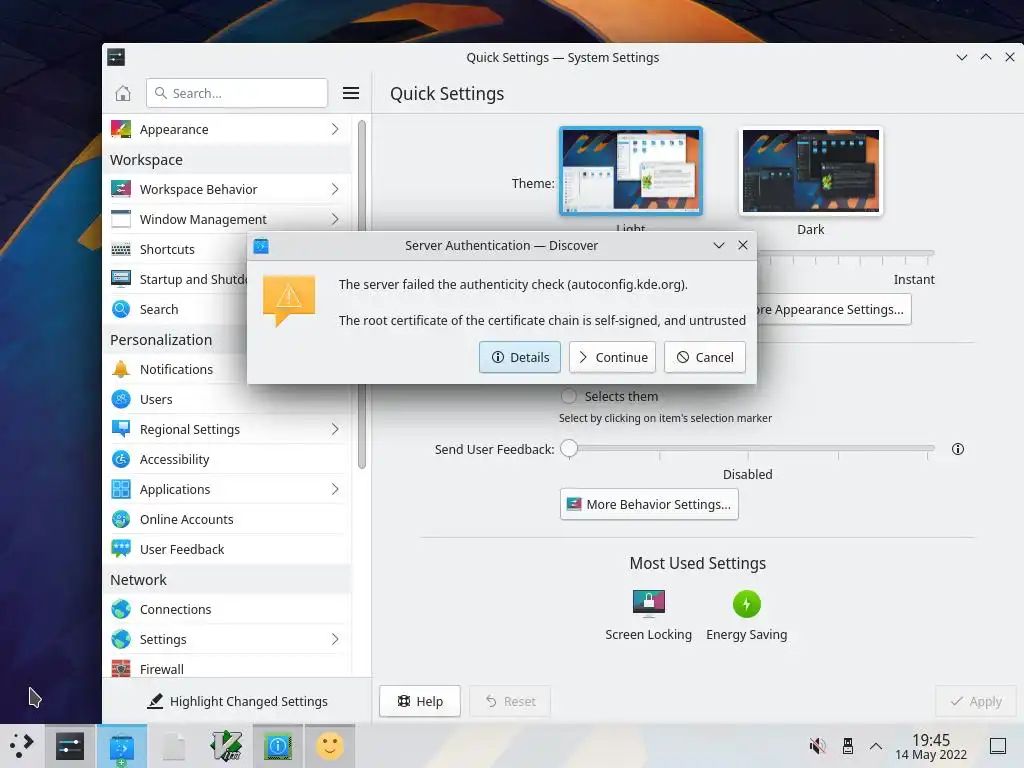
Task: Open the application launcher in taskbar
Action: (22, 746)
